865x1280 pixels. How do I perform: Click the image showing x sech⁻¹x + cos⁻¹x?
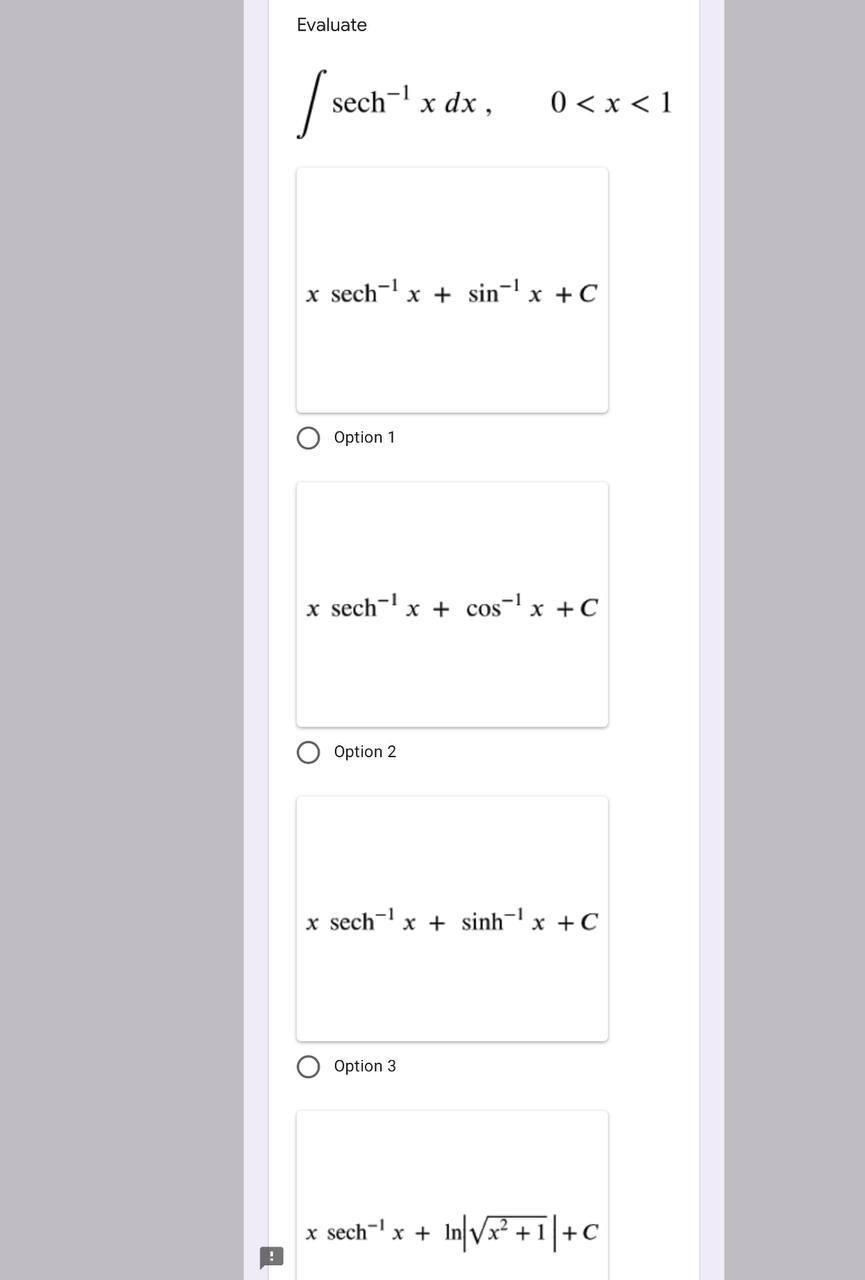[x=451, y=604]
